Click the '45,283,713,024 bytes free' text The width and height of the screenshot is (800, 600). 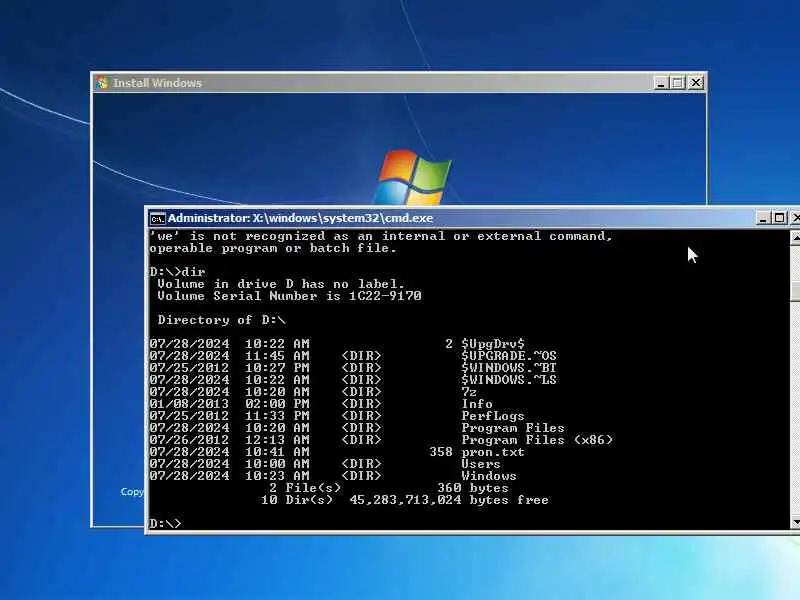tap(449, 500)
